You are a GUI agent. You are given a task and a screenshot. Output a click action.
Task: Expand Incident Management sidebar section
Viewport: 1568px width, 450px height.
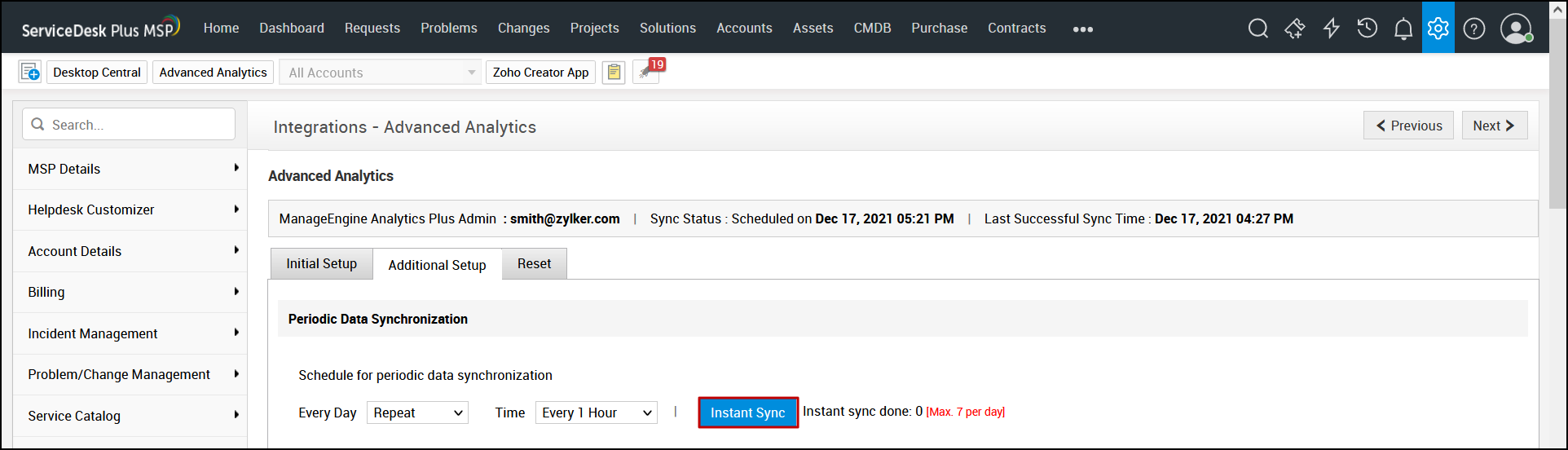[x=130, y=333]
